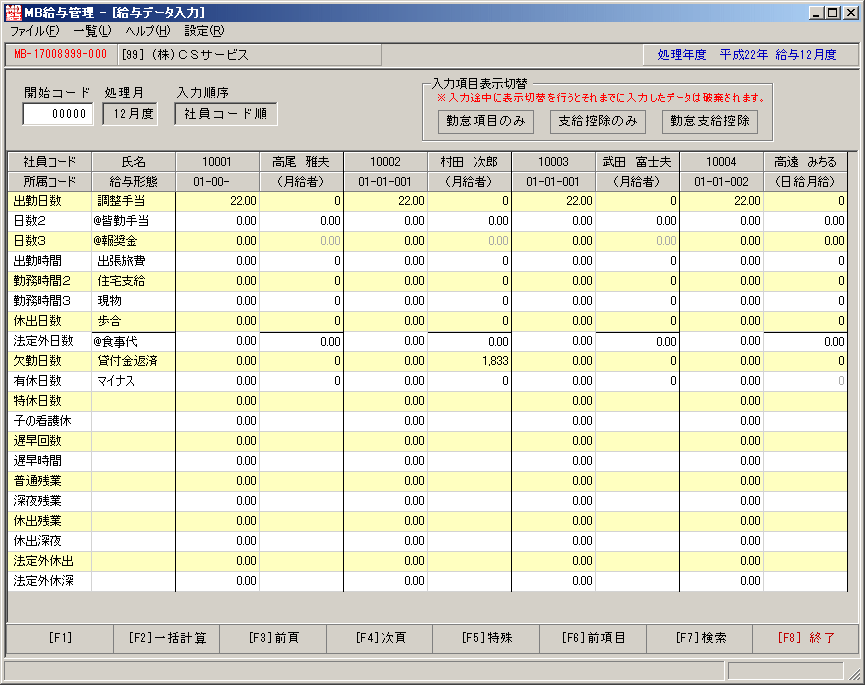Click the MB給与管理 app icon in title bar
The width and height of the screenshot is (865, 685).
pos(13,12)
